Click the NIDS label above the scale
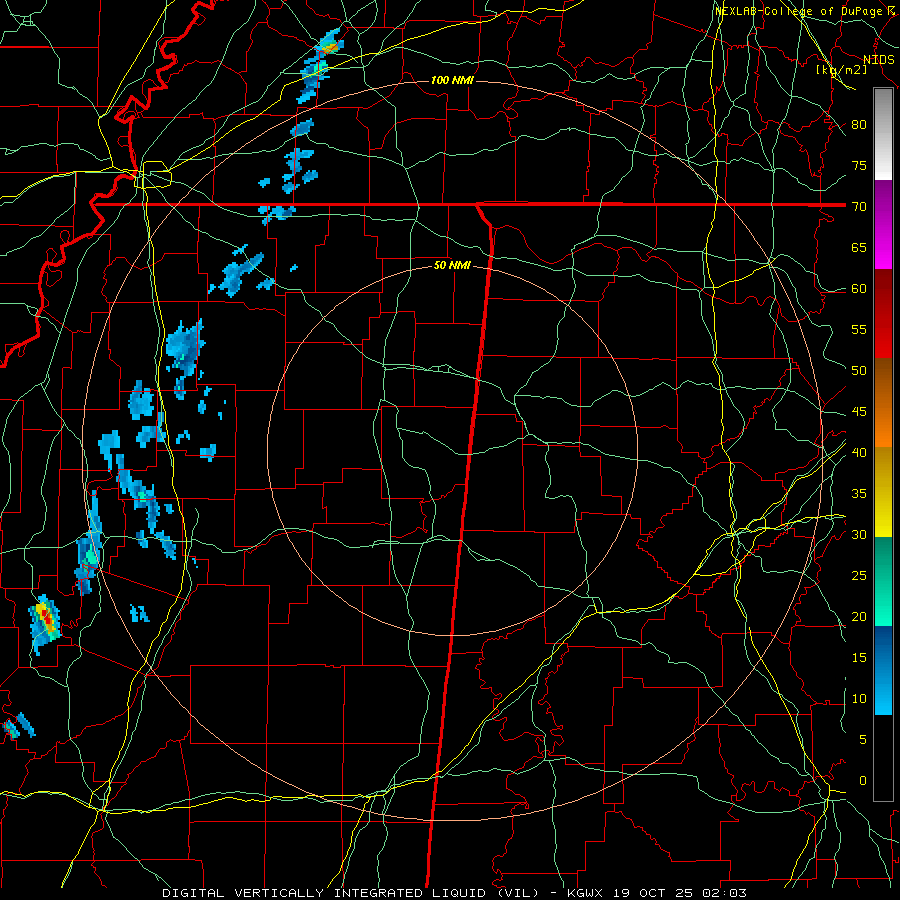 coord(878,60)
